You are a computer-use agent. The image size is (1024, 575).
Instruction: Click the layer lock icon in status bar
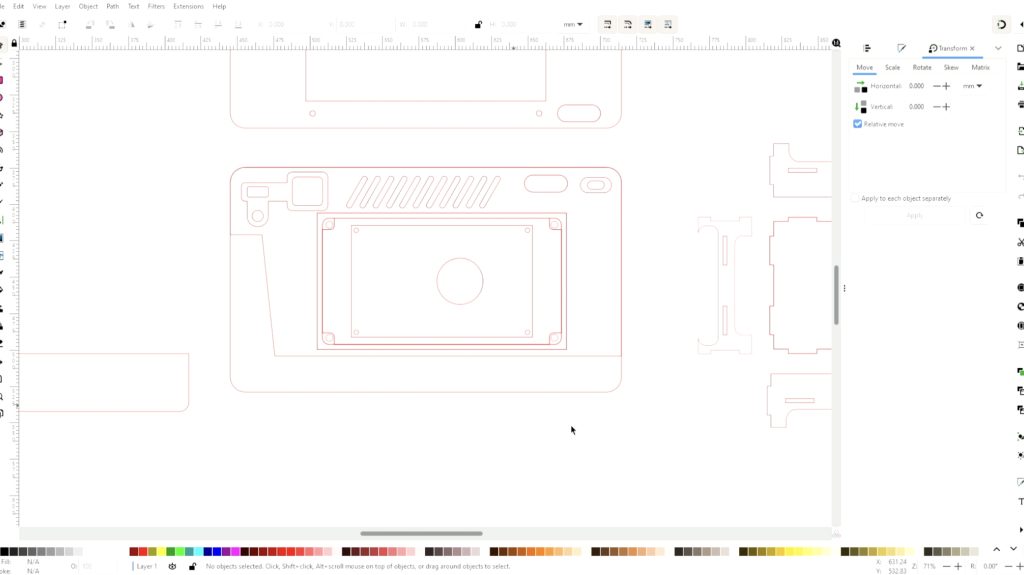[x=192, y=566]
